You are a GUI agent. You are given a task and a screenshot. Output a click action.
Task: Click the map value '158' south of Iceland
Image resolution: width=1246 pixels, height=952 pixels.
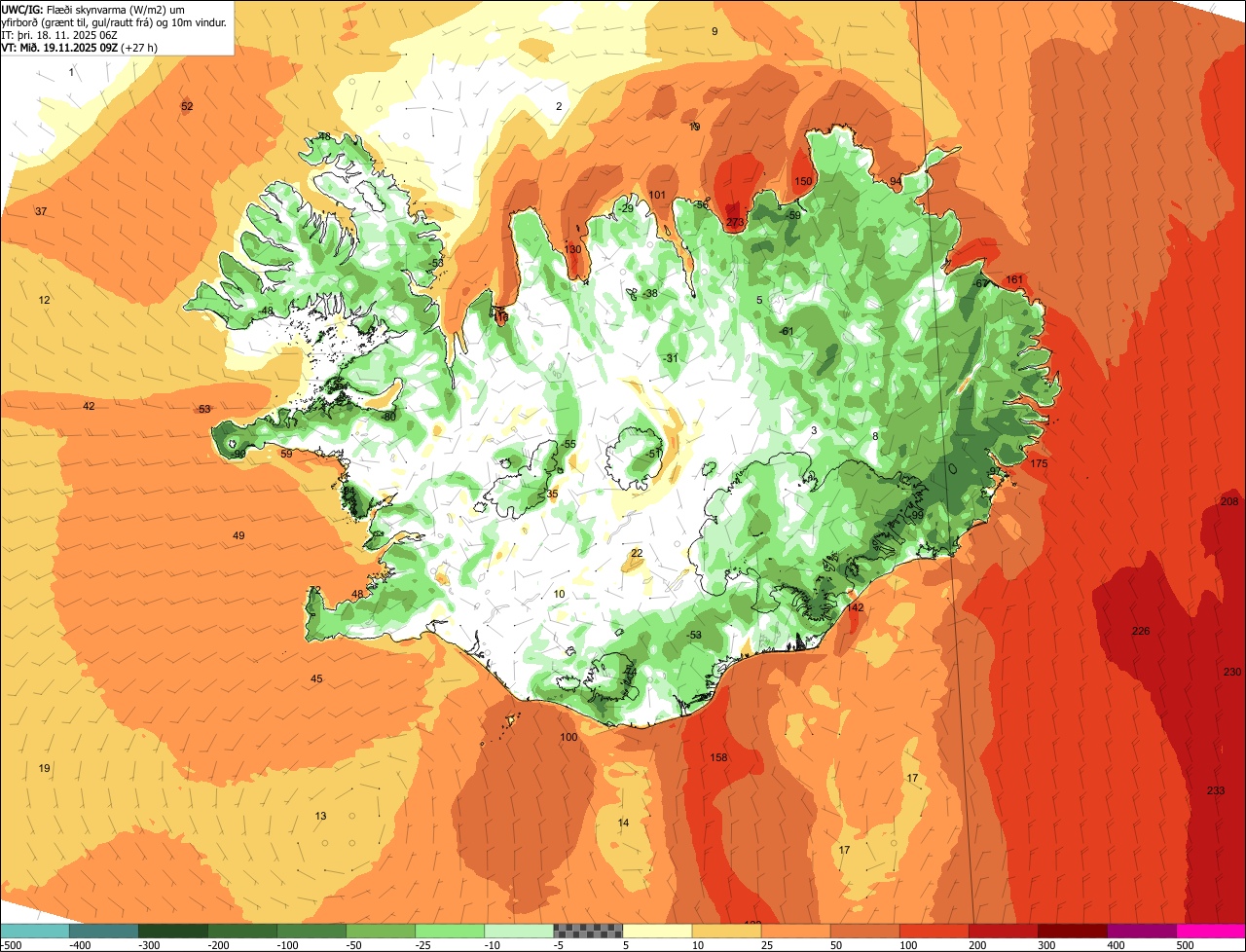pyautogui.click(x=718, y=757)
